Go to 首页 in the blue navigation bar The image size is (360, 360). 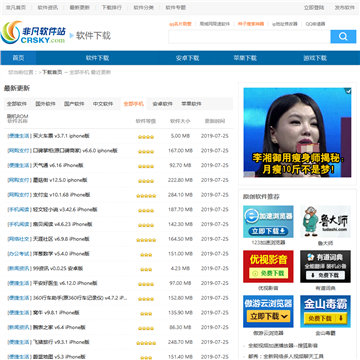18,58
